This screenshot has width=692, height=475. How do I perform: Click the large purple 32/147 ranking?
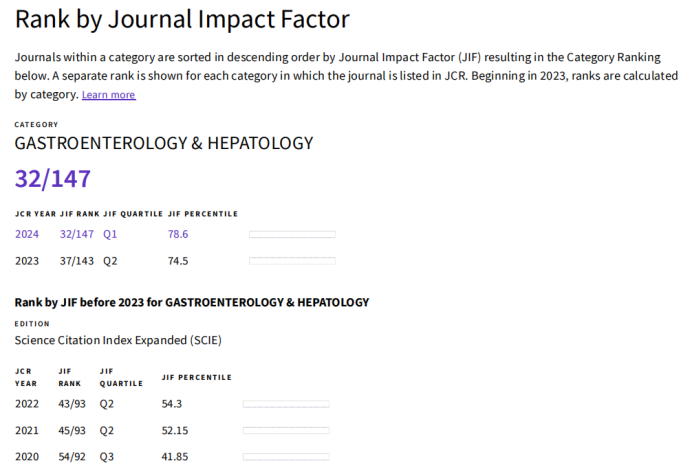click(53, 179)
